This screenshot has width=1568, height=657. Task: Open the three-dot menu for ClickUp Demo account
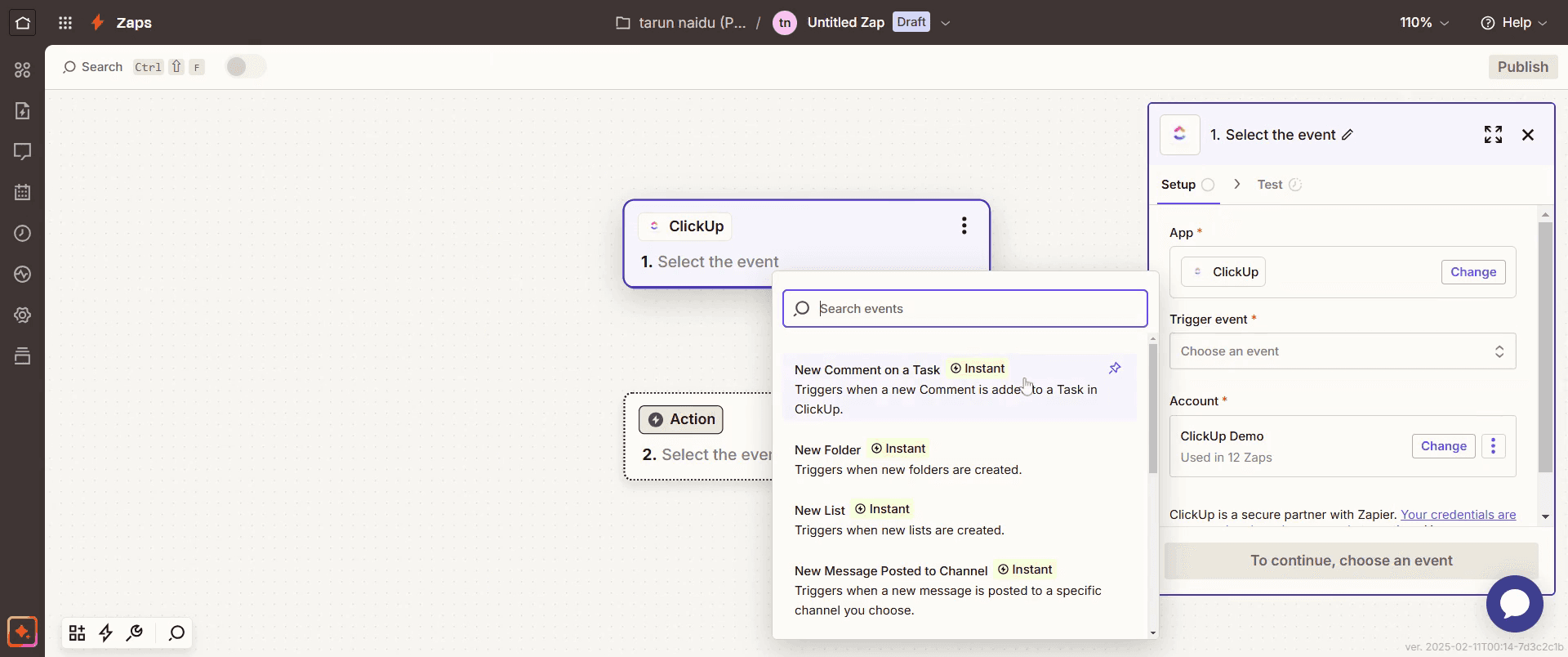1494,446
